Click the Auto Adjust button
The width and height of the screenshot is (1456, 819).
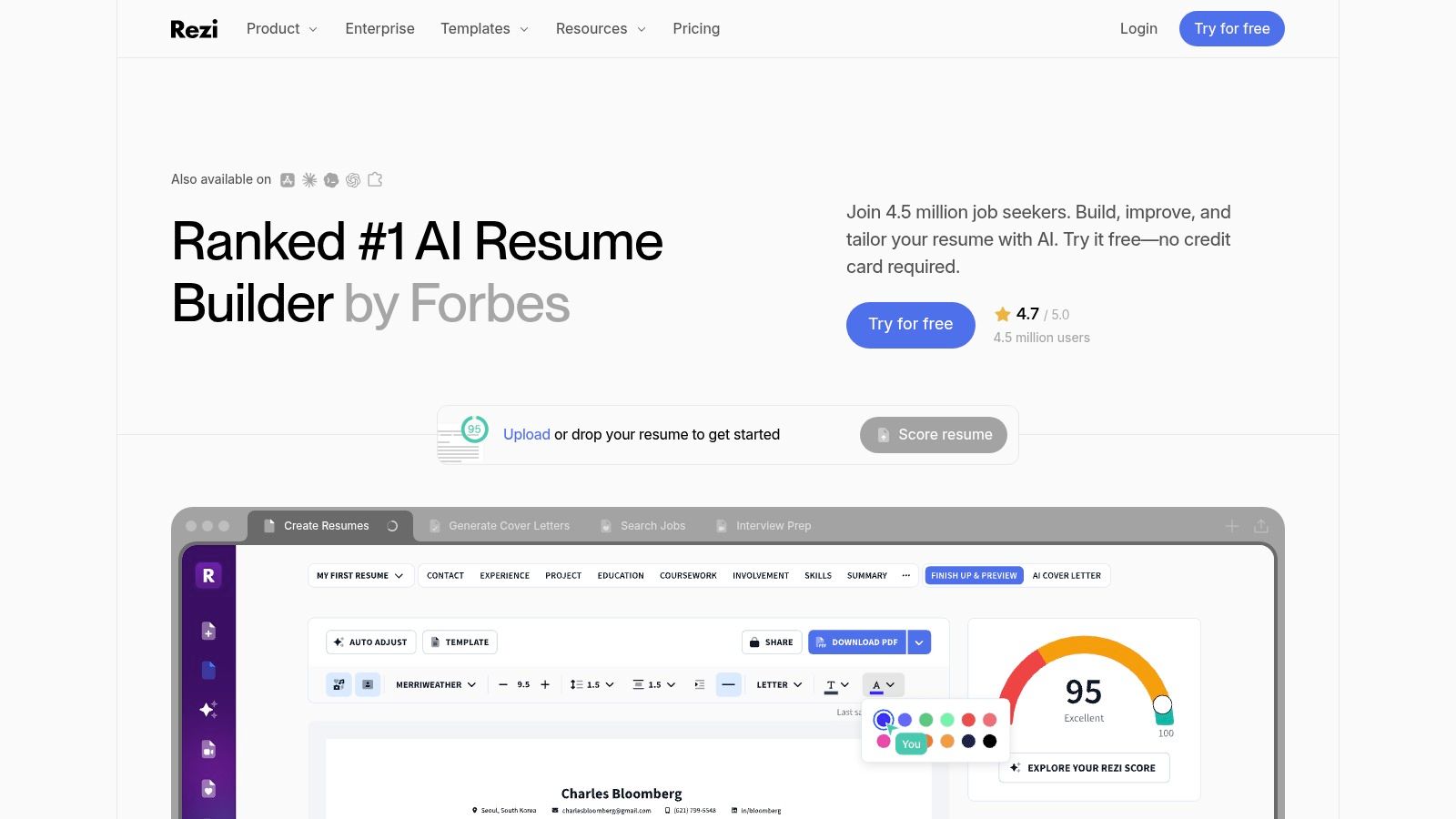371,642
